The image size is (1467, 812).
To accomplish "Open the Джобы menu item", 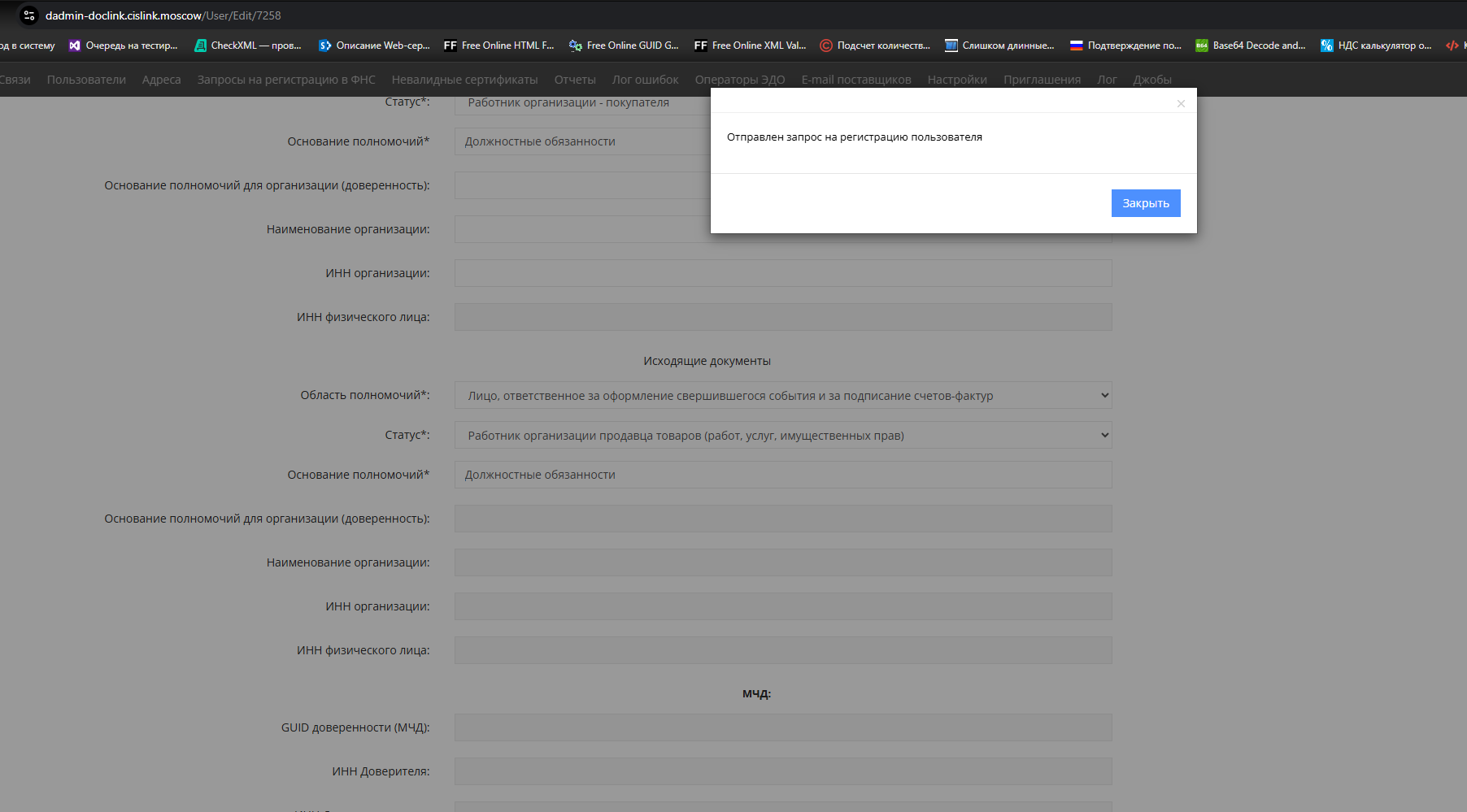I will coord(1152,80).
